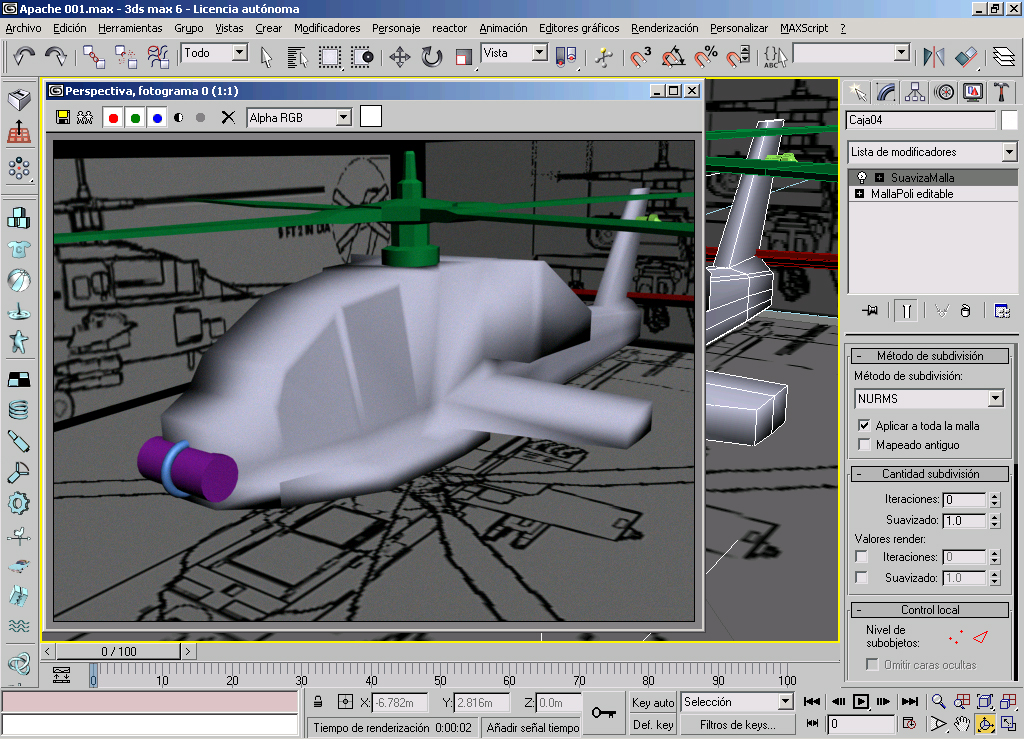Toggle the 3D Snaps magnet
Screen dimensions: 1024x739
pos(640,57)
